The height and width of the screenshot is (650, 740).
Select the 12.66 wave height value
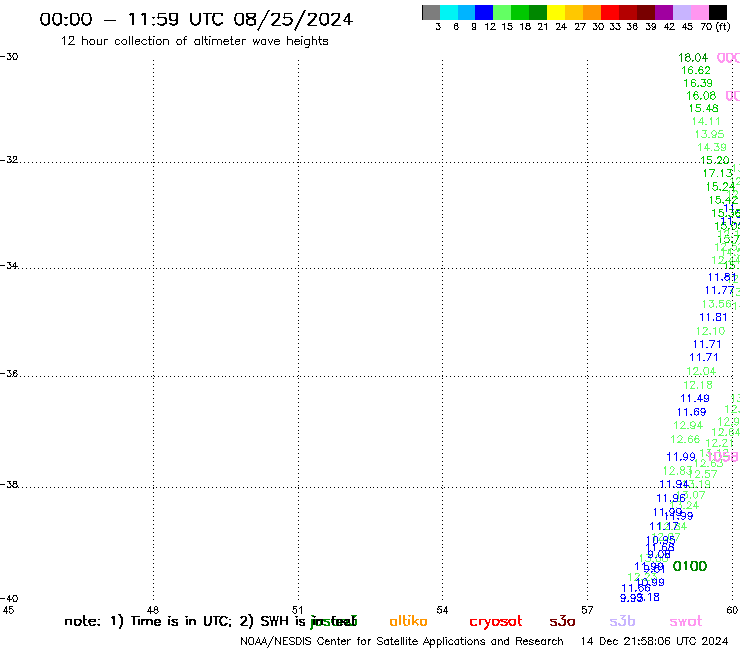685,439
